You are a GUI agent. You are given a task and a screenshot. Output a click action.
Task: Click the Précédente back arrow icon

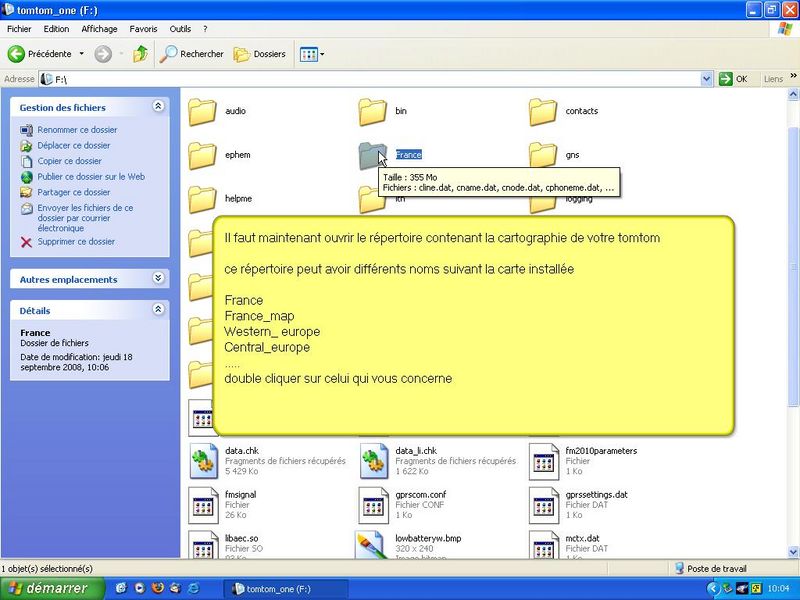pos(16,54)
